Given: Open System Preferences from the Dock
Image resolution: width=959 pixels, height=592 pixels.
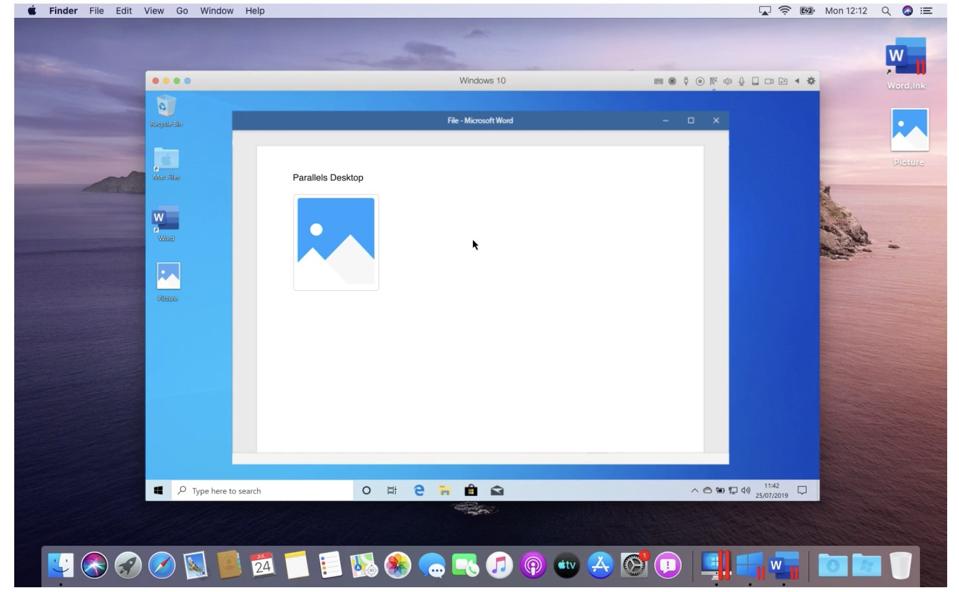Looking at the screenshot, I should 634,564.
